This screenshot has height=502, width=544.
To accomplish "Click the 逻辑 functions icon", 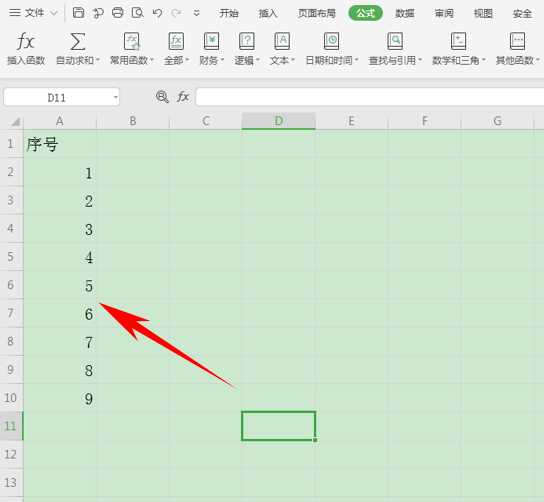I will click(x=247, y=42).
